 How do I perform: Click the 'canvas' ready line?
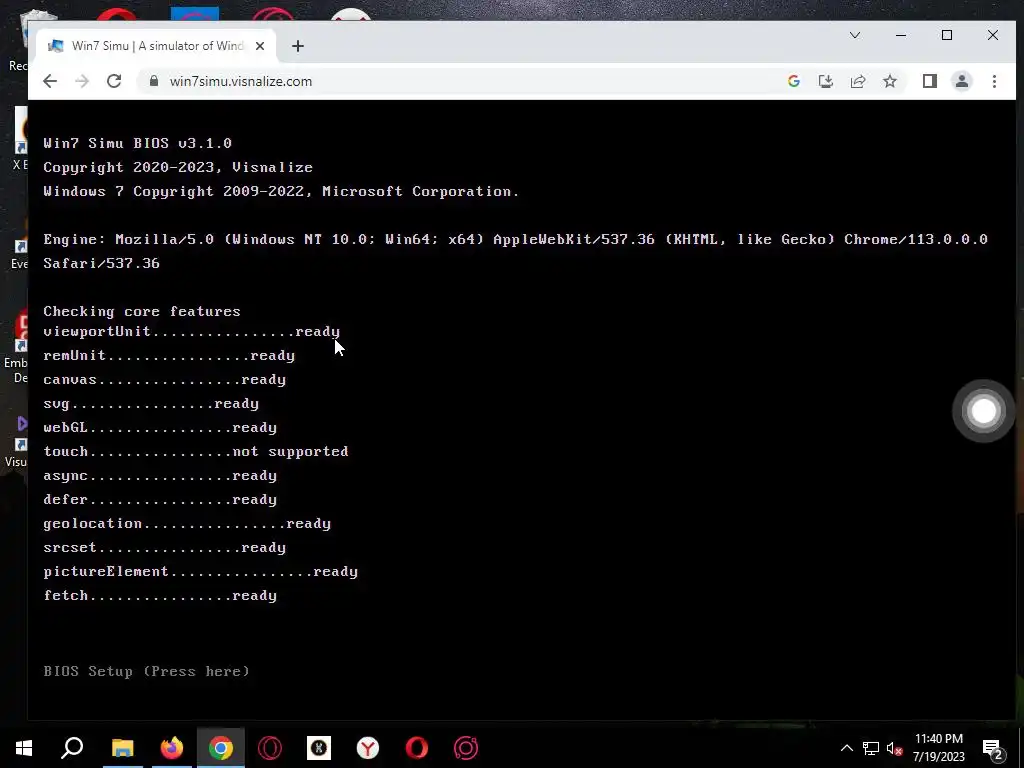click(165, 379)
